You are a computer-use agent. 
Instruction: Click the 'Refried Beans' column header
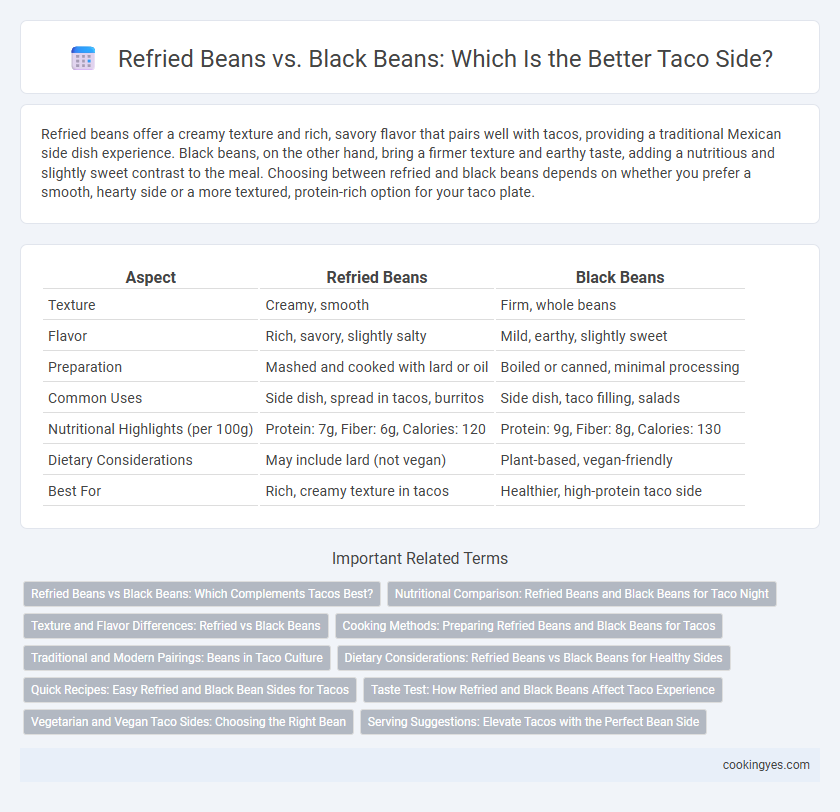[377, 277]
